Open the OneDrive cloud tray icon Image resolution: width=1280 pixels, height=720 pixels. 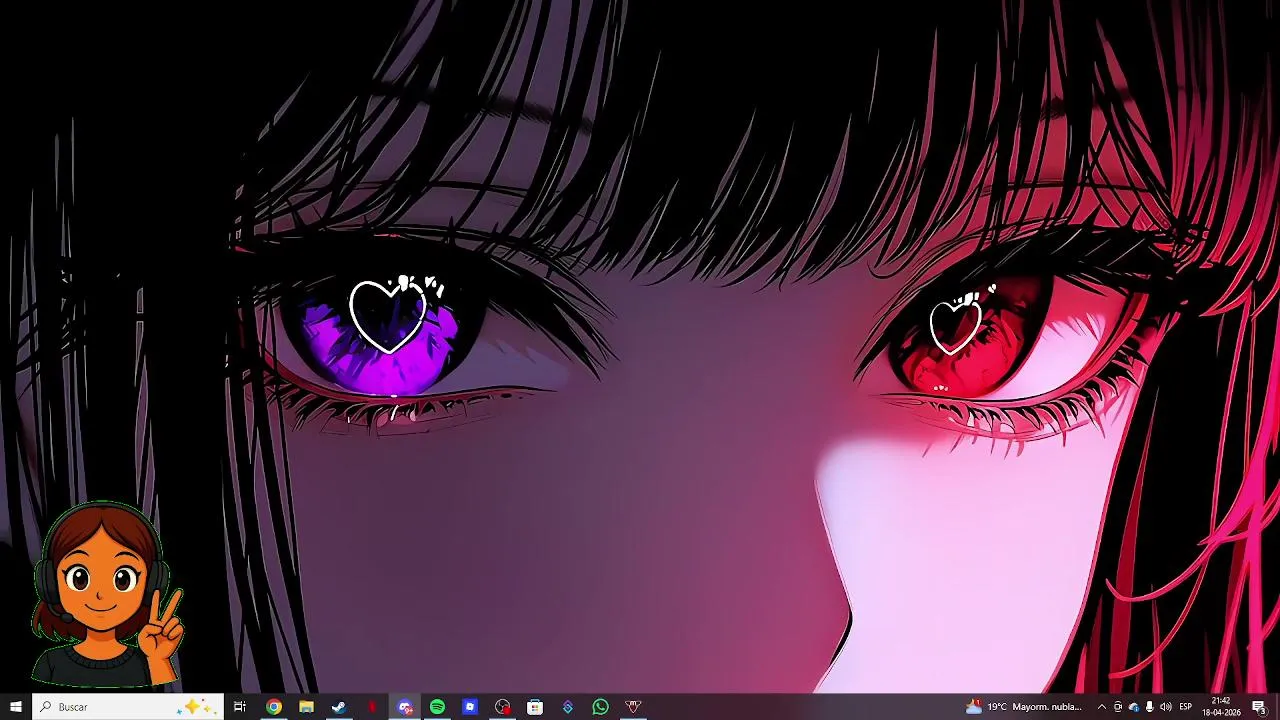[1133, 707]
